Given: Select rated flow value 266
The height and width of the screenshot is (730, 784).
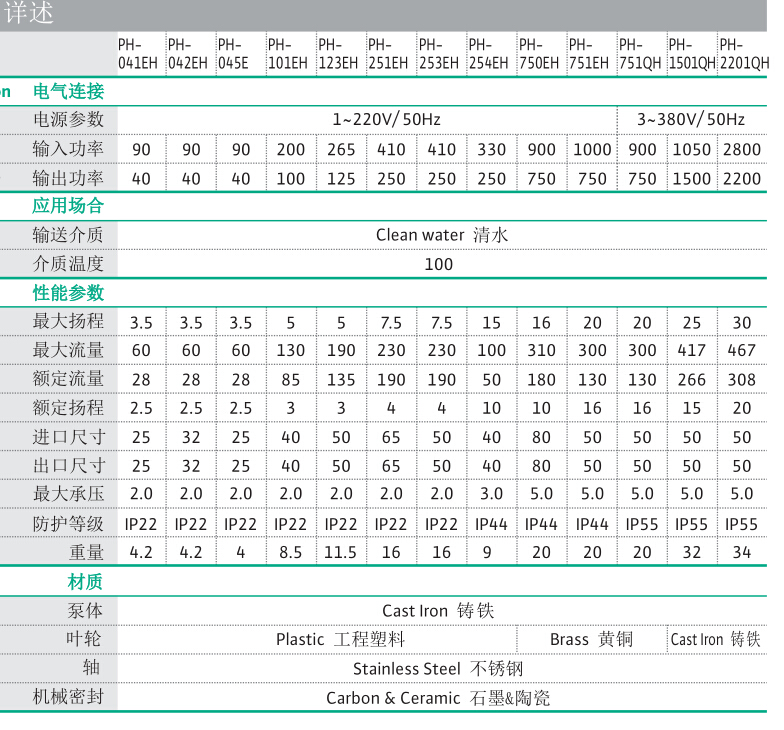Looking at the screenshot, I should [692, 380].
